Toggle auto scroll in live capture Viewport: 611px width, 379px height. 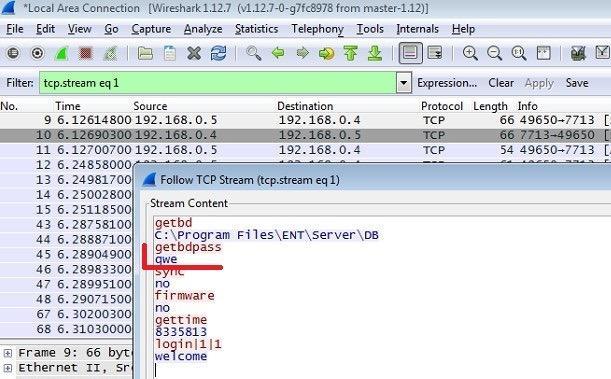point(434,53)
